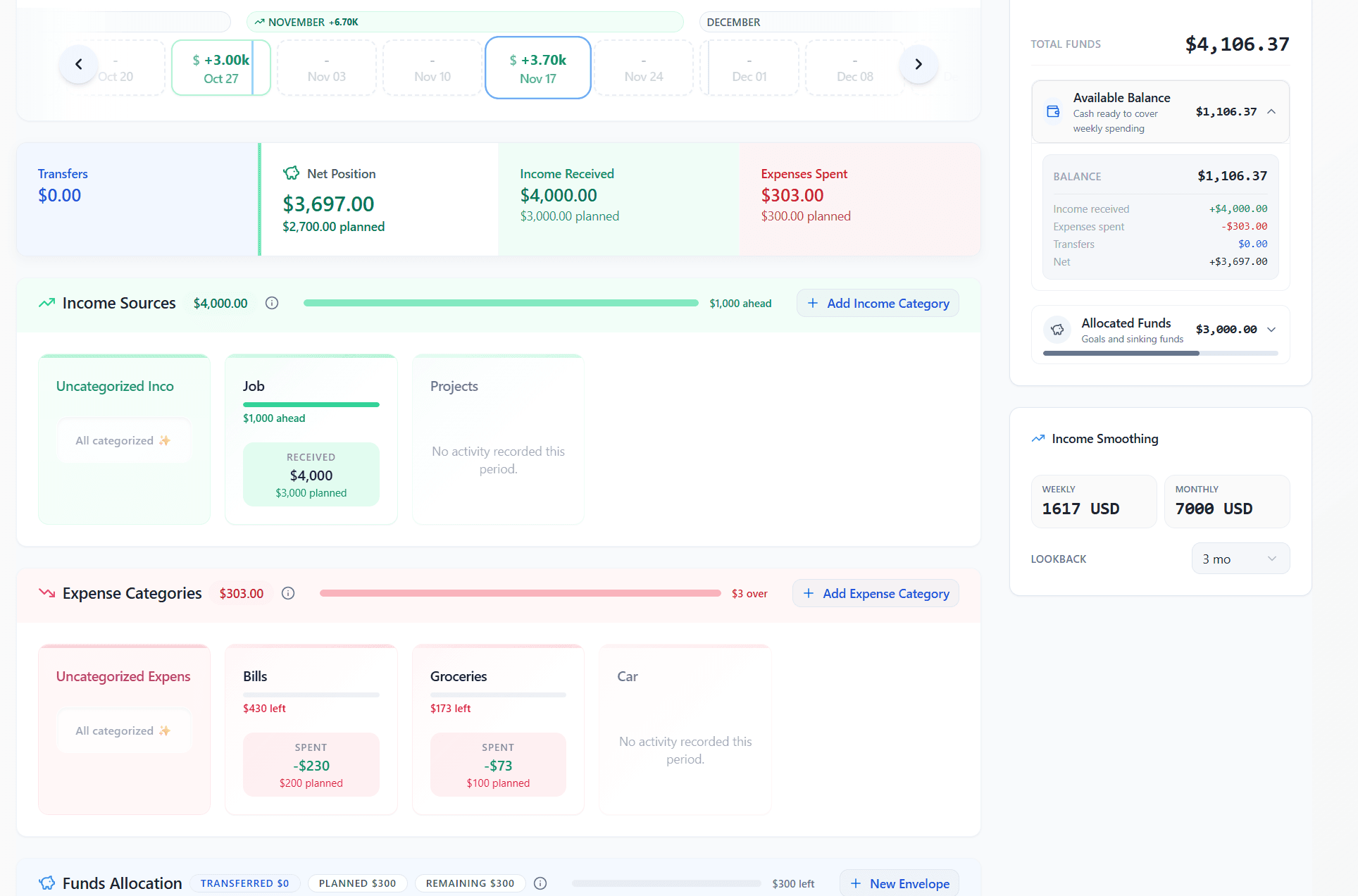Click the Income Sources trend icon
Screen dimensions: 1358x896
point(46,302)
